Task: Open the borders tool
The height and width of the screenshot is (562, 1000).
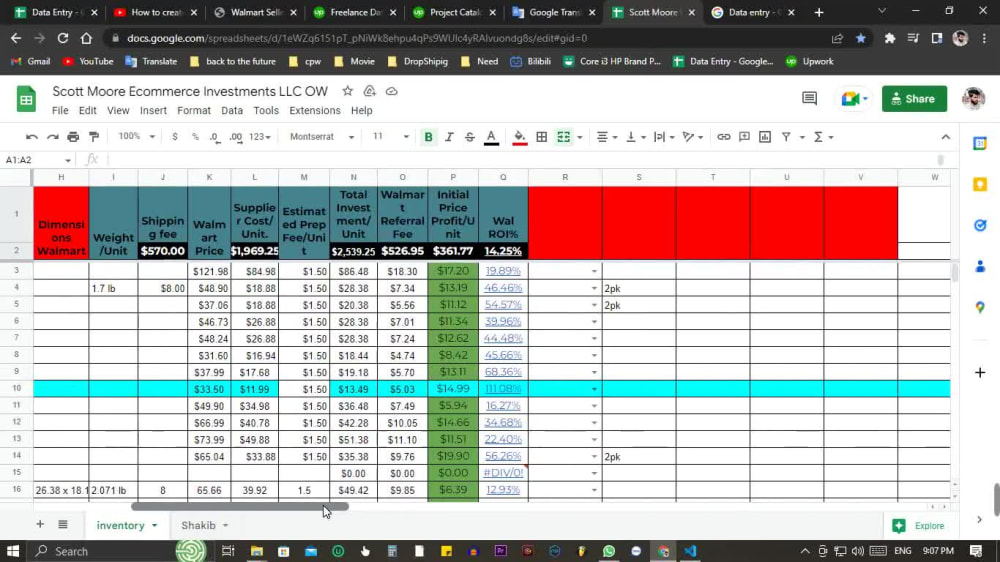Action: coord(541,137)
